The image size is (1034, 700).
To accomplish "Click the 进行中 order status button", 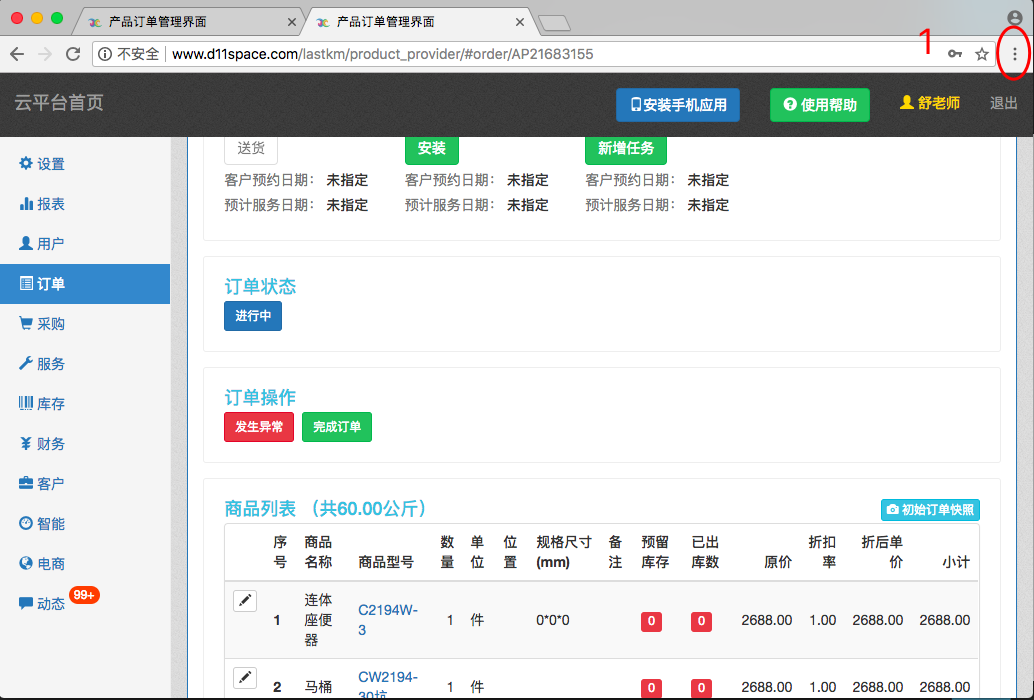I will (253, 316).
